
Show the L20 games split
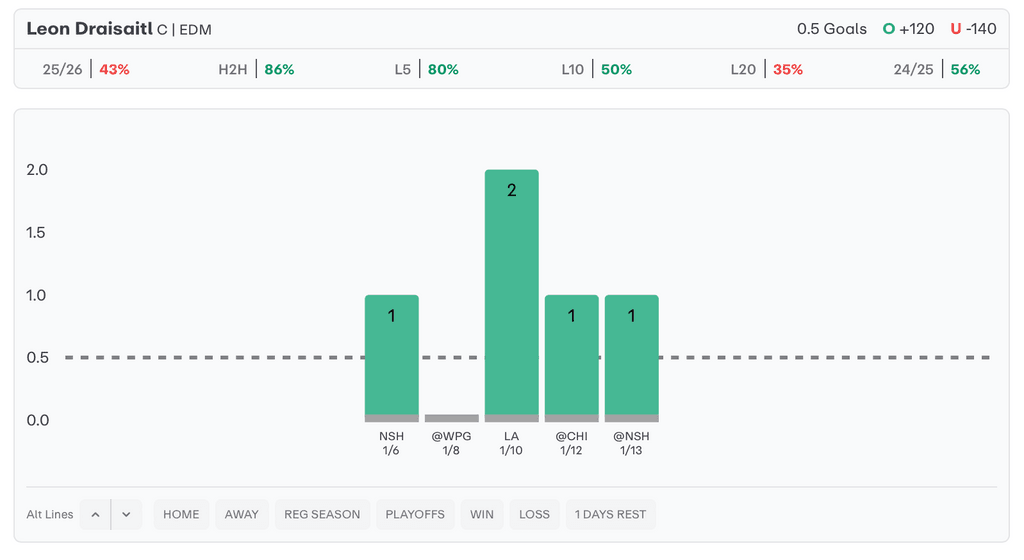[x=767, y=70]
